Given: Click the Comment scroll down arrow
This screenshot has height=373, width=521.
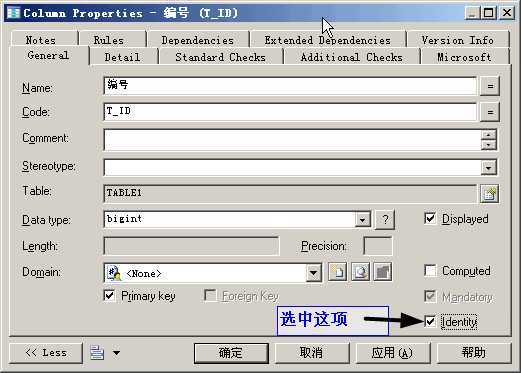Looking at the screenshot, I should click(489, 145).
